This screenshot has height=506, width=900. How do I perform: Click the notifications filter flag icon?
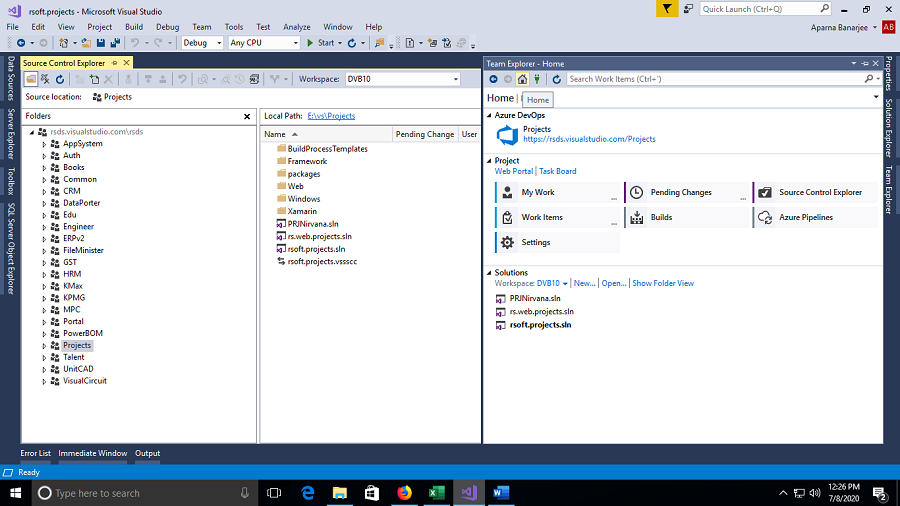pyautogui.click(x=667, y=9)
